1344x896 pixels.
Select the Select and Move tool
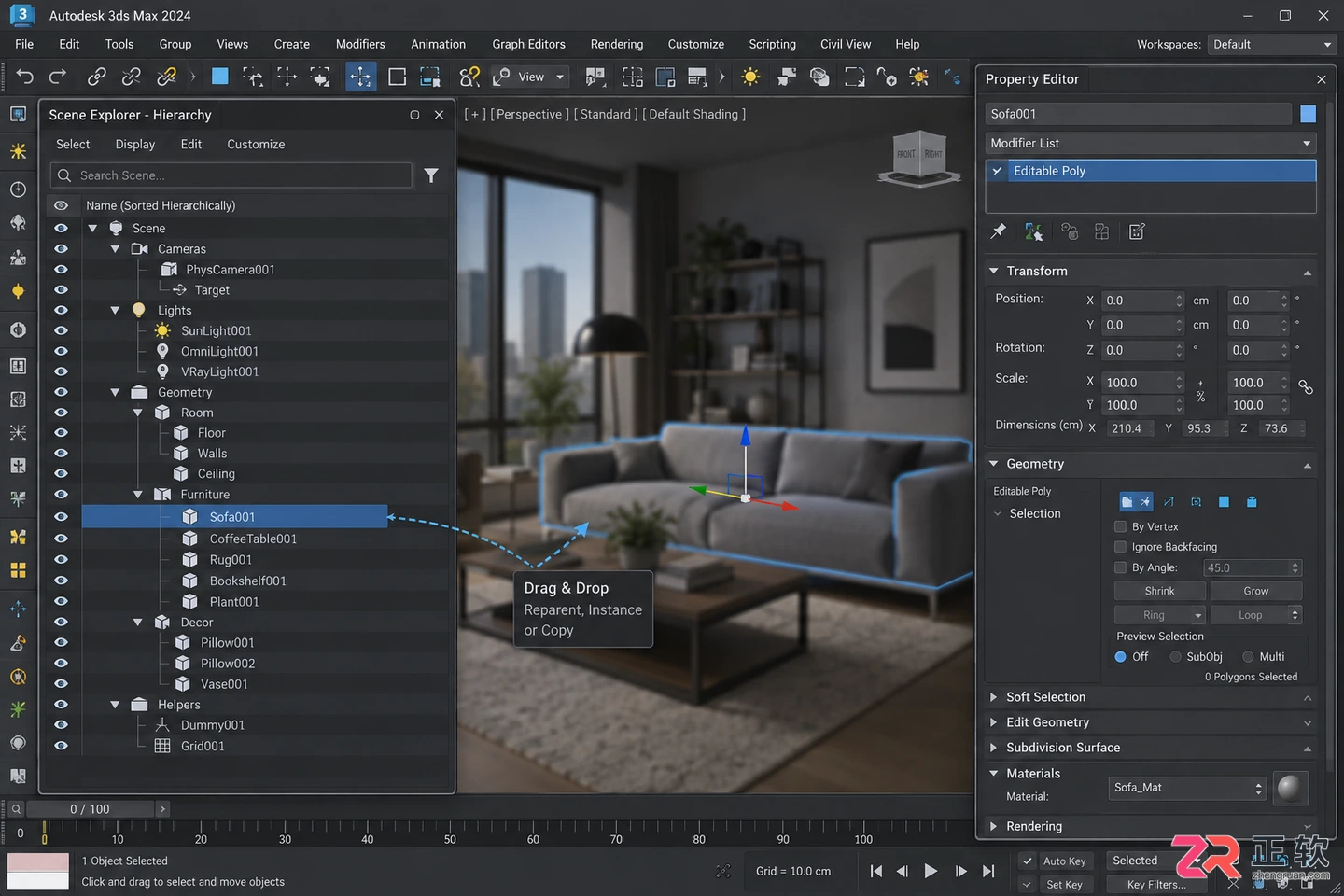[360, 77]
